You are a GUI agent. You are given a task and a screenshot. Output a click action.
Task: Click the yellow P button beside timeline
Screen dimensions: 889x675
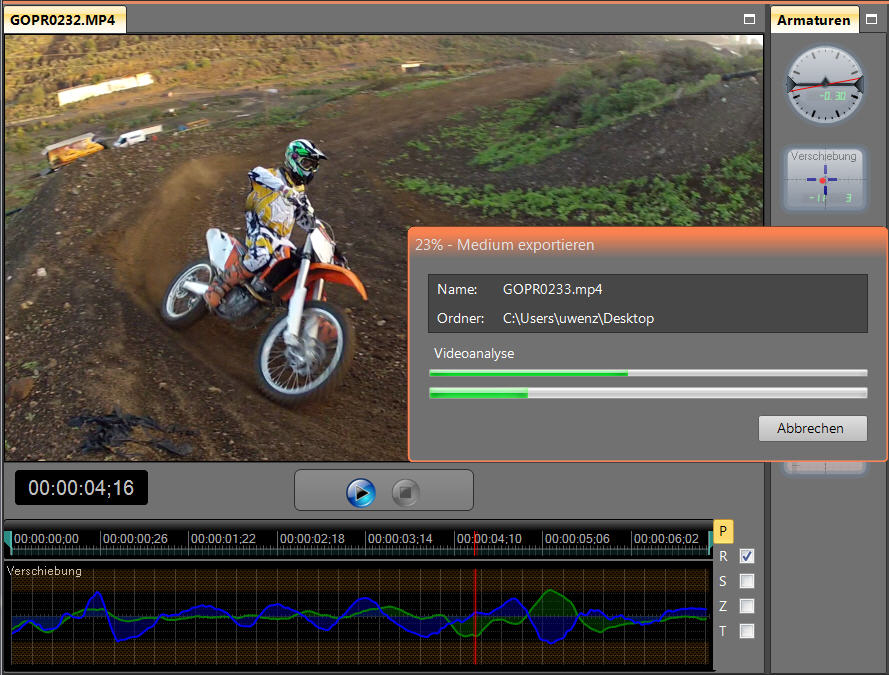pyautogui.click(x=724, y=531)
